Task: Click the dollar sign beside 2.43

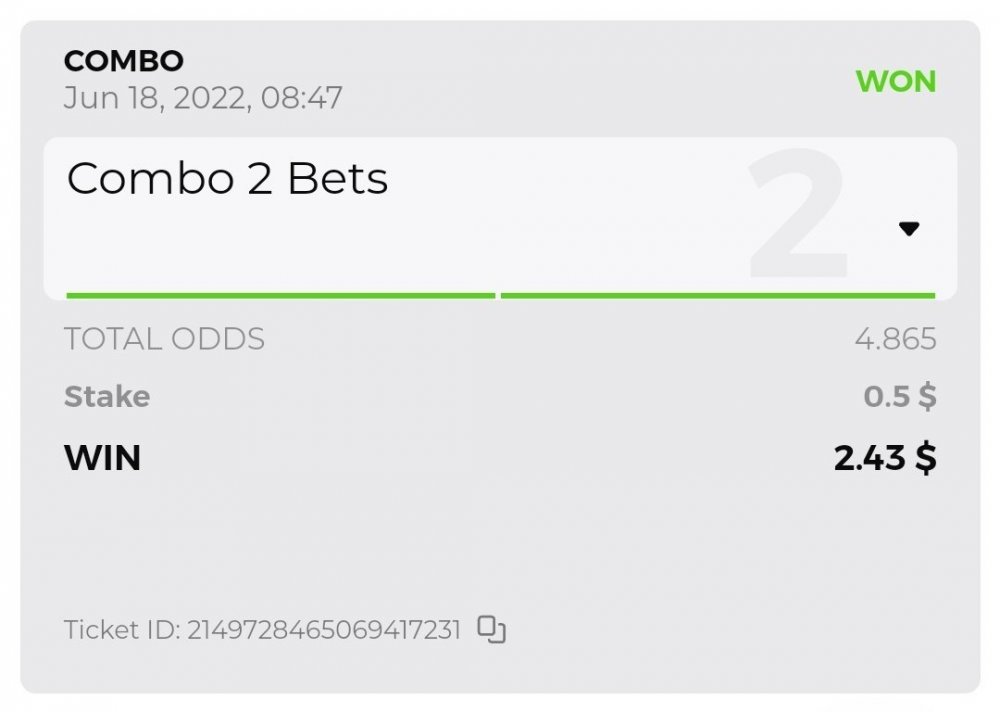Action: tap(926, 458)
